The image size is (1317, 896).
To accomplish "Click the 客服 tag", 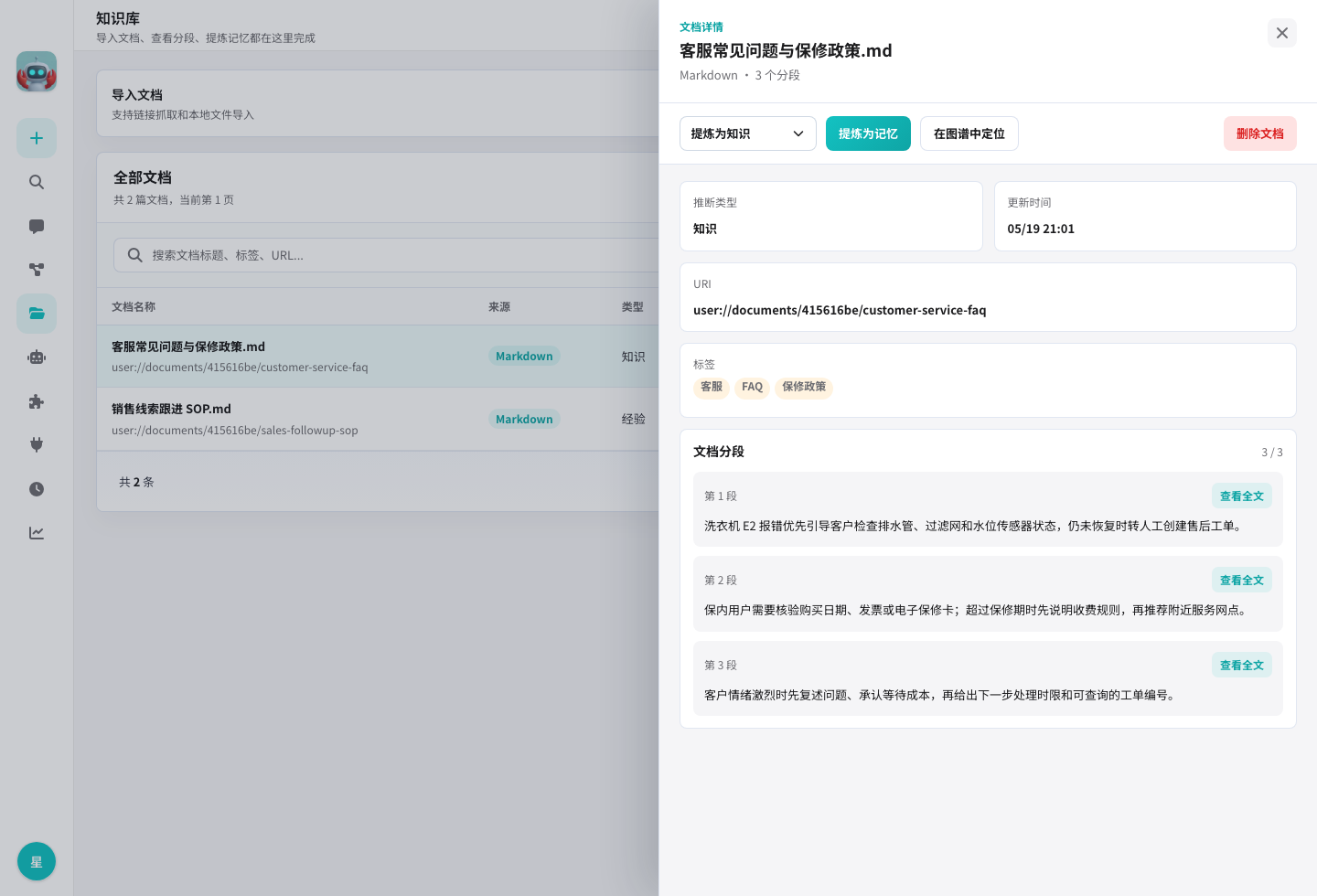I will click(x=712, y=387).
